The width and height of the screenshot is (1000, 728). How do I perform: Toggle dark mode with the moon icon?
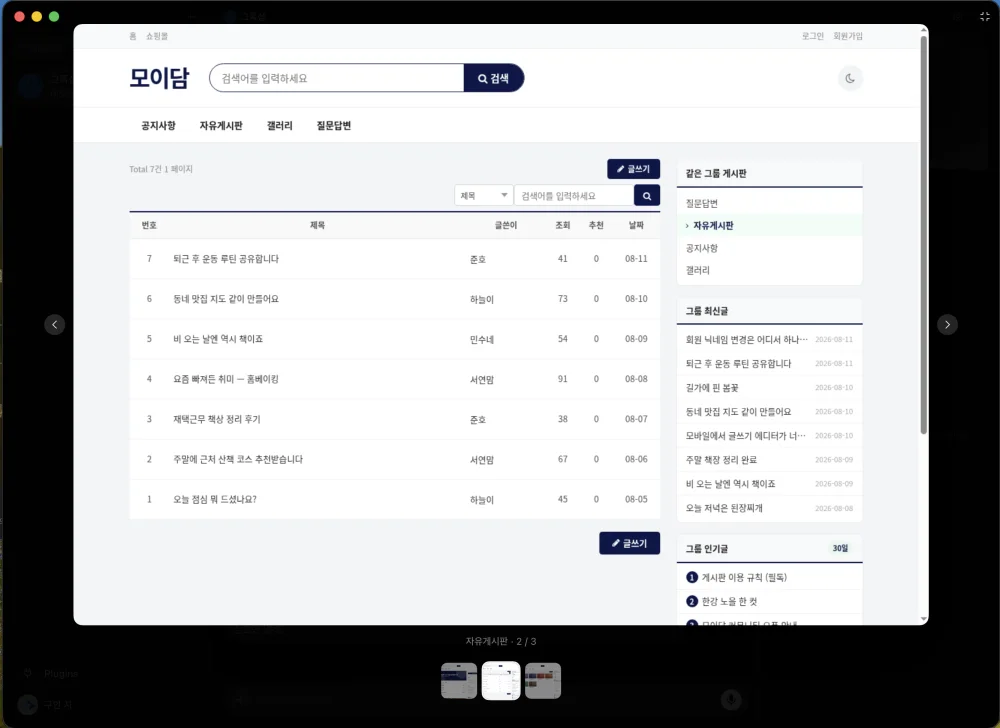[x=849, y=78]
